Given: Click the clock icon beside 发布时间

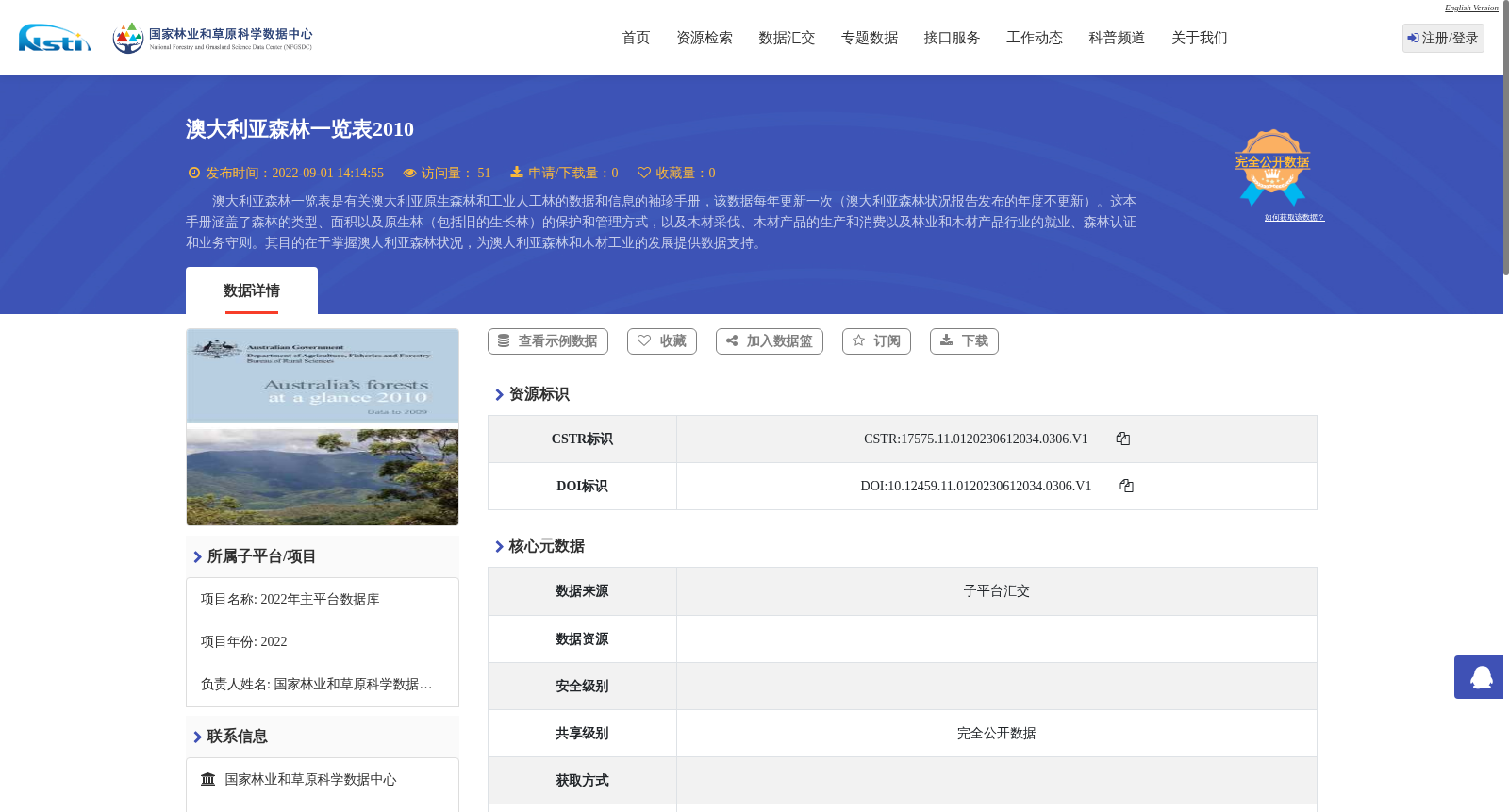Looking at the screenshot, I should point(194,173).
